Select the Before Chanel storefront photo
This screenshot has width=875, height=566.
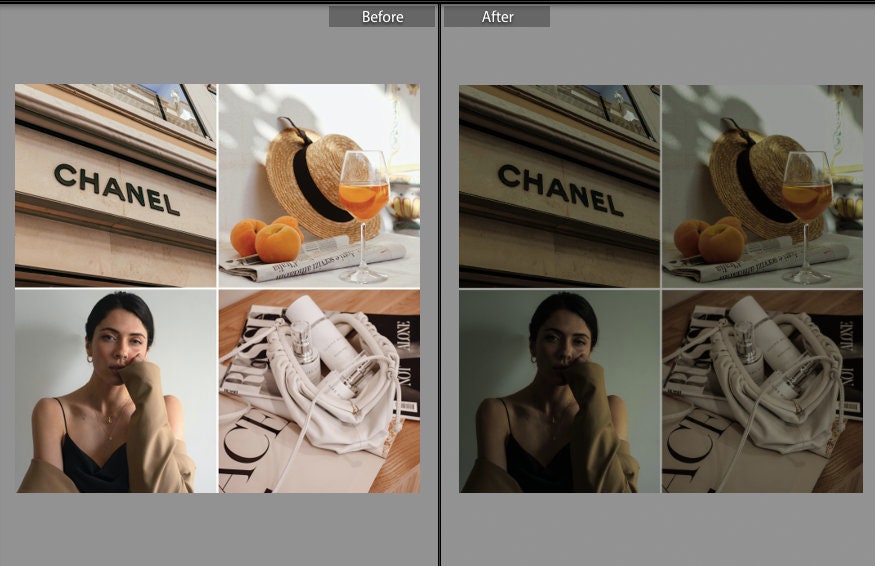click(116, 185)
